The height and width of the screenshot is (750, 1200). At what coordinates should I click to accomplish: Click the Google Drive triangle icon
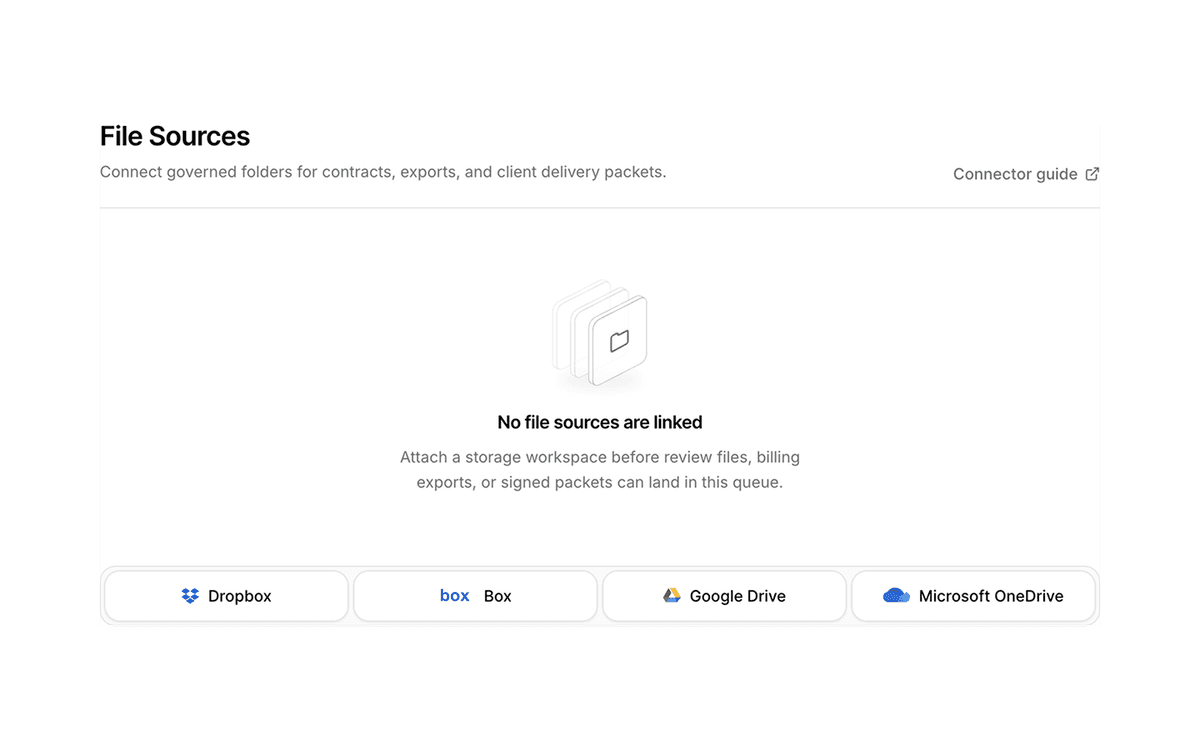pyautogui.click(x=672, y=596)
